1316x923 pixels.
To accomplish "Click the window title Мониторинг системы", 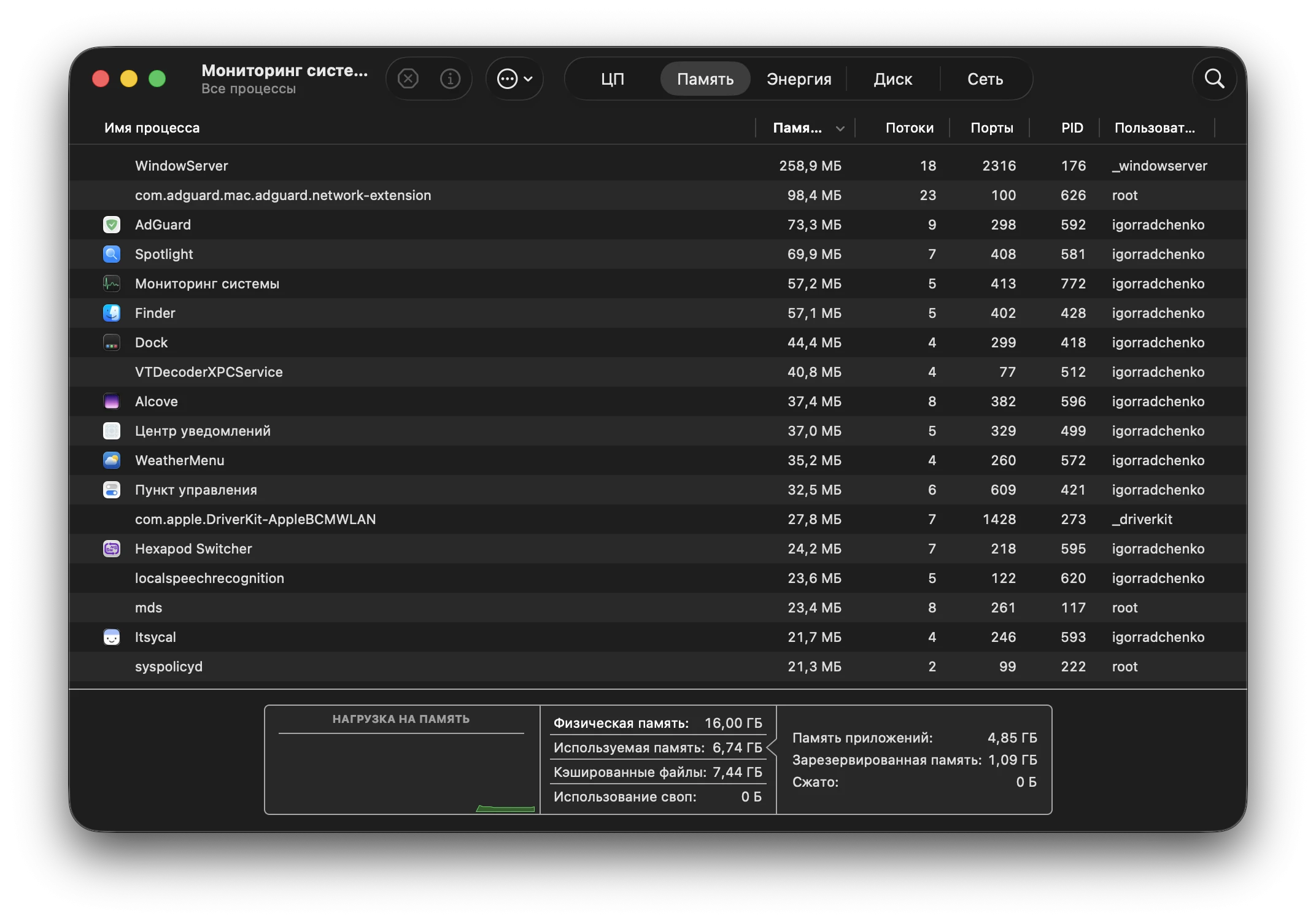I will (285, 71).
